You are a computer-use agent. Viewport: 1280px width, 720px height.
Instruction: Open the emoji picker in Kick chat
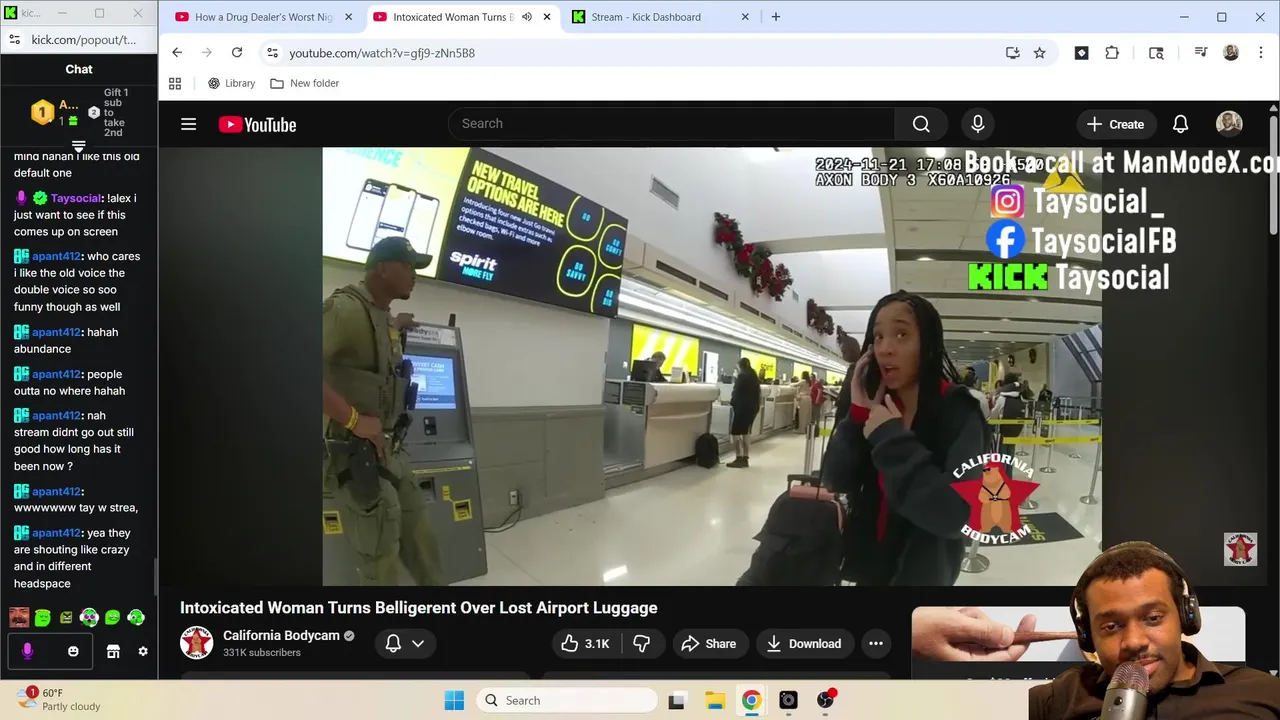click(x=73, y=651)
